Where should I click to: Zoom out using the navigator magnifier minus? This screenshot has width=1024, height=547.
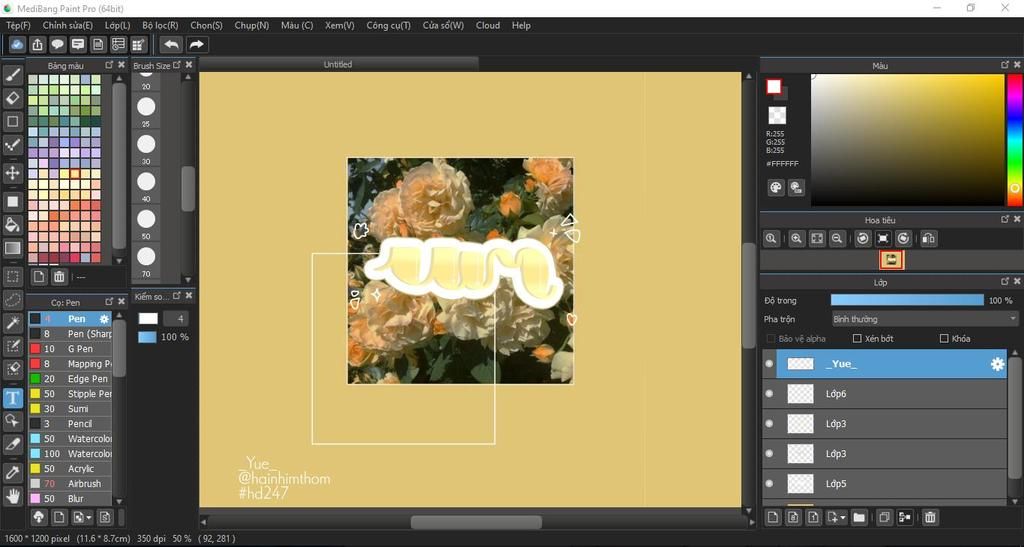coord(837,239)
